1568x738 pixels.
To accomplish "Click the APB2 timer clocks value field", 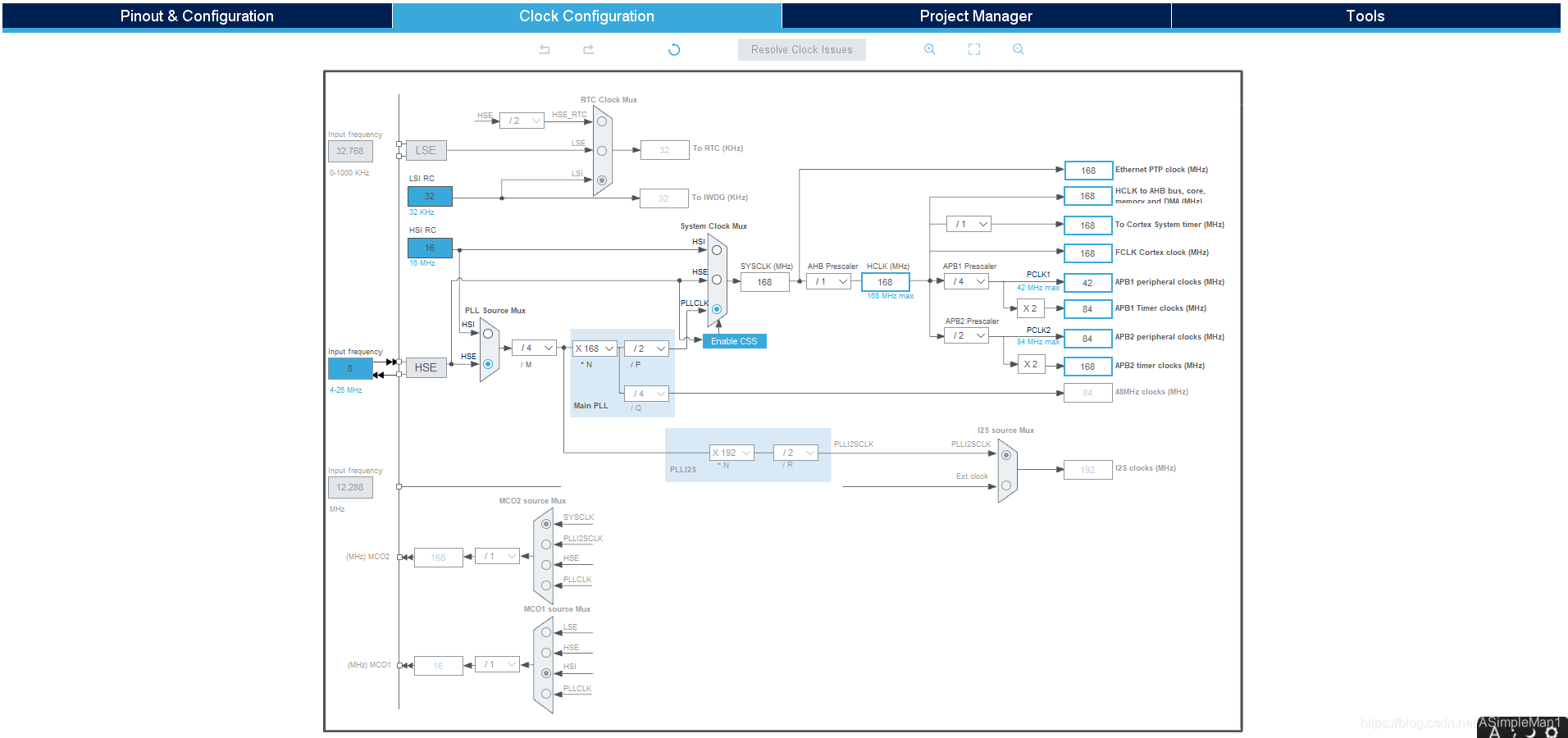I will 1088,367.
